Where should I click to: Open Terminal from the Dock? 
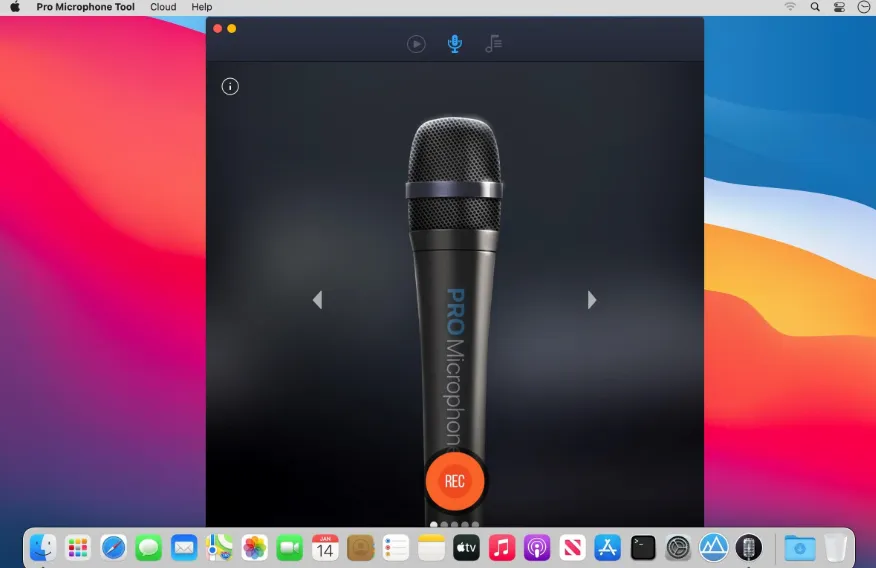click(x=642, y=547)
